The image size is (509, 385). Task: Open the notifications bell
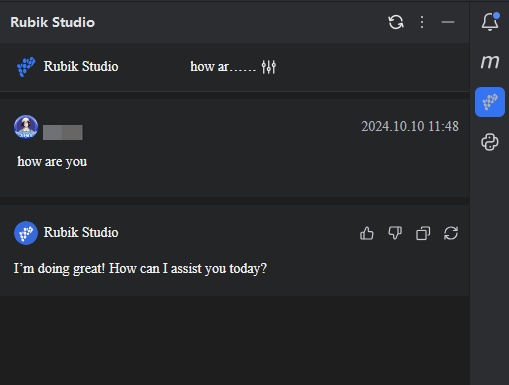490,22
